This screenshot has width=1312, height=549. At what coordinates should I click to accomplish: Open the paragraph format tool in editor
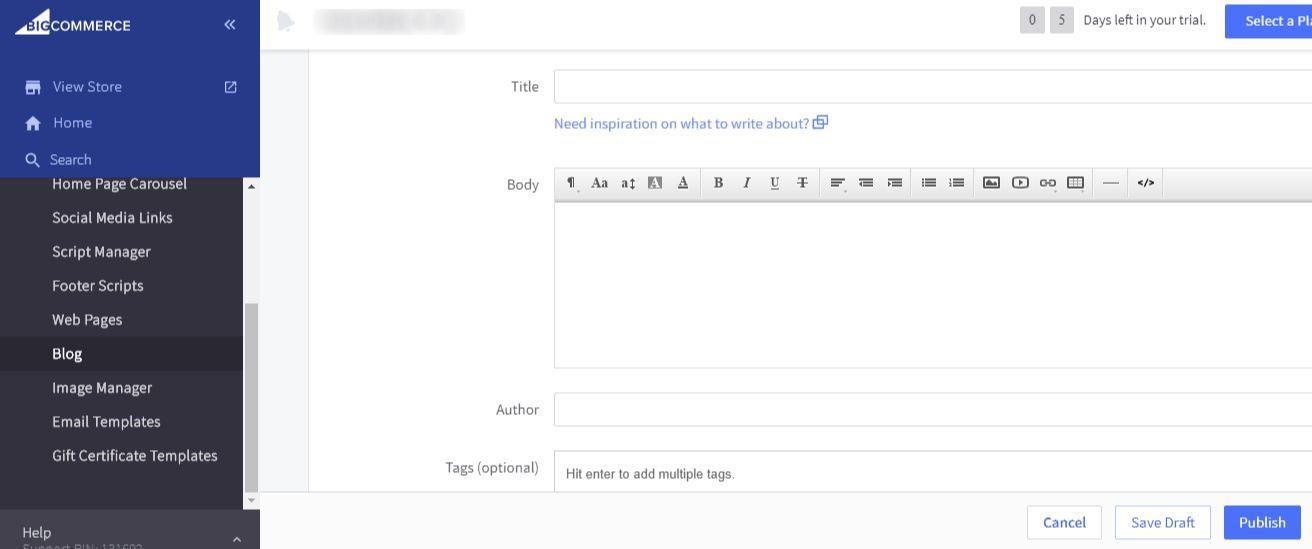tap(571, 183)
